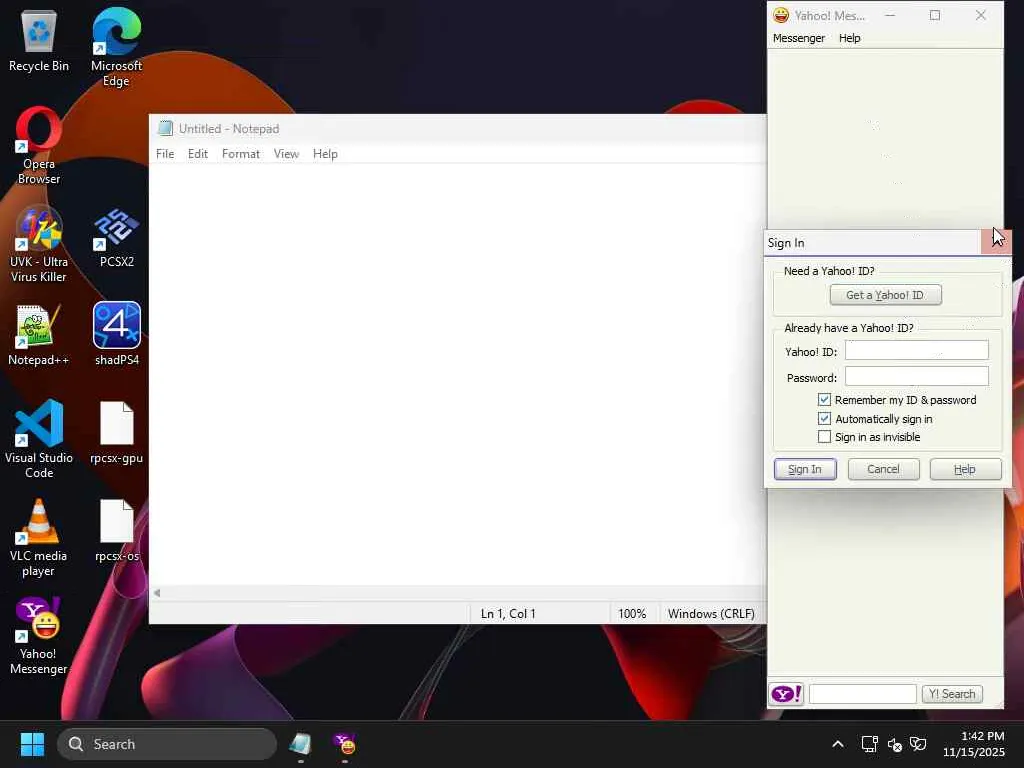The width and height of the screenshot is (1024, 768).
Task: Select the rpcsx-os file icon
Action: tap(116, 530)
